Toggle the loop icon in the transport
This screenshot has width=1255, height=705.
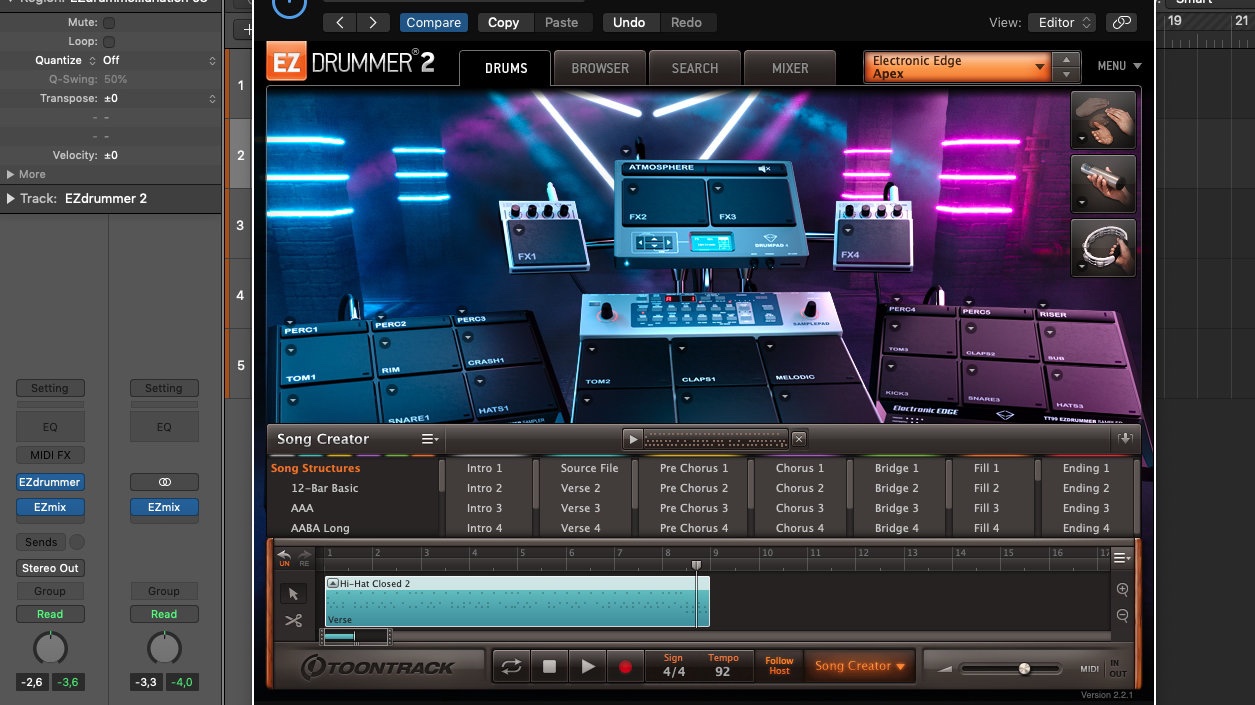click(511, 667)
